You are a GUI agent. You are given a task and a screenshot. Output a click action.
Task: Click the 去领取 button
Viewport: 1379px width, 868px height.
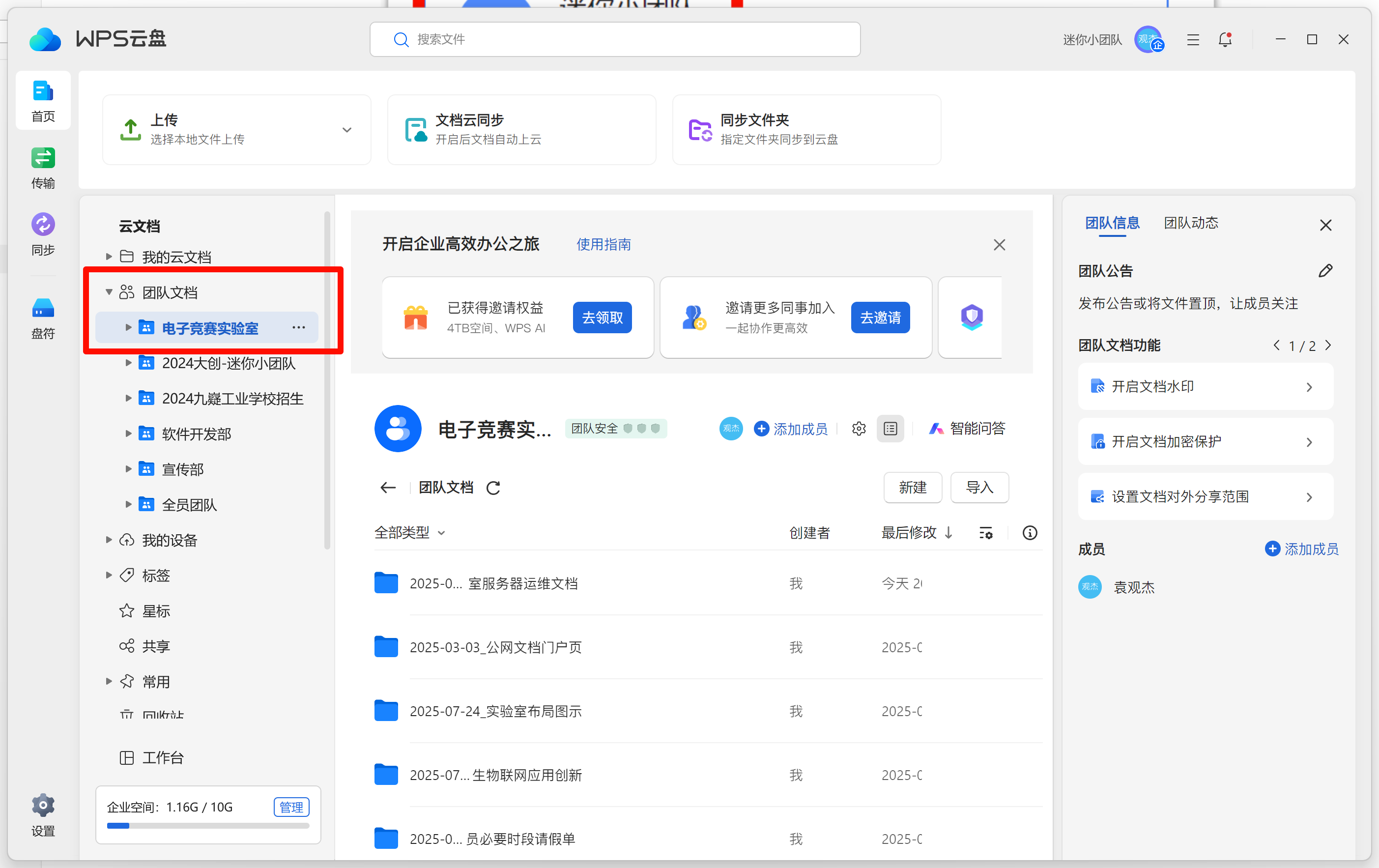(x=602, y=318)
